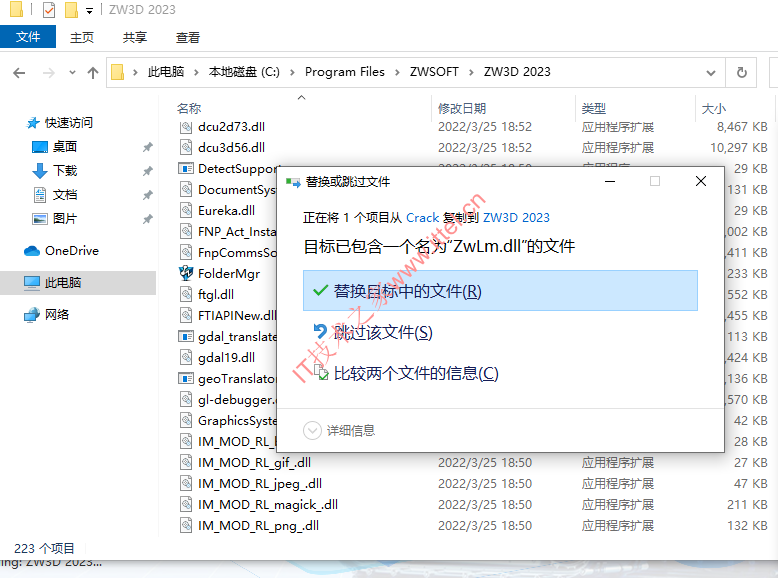Click the gl-debugger file icon
The height and width of the screenshot is (578, 778).
(186, 399)
